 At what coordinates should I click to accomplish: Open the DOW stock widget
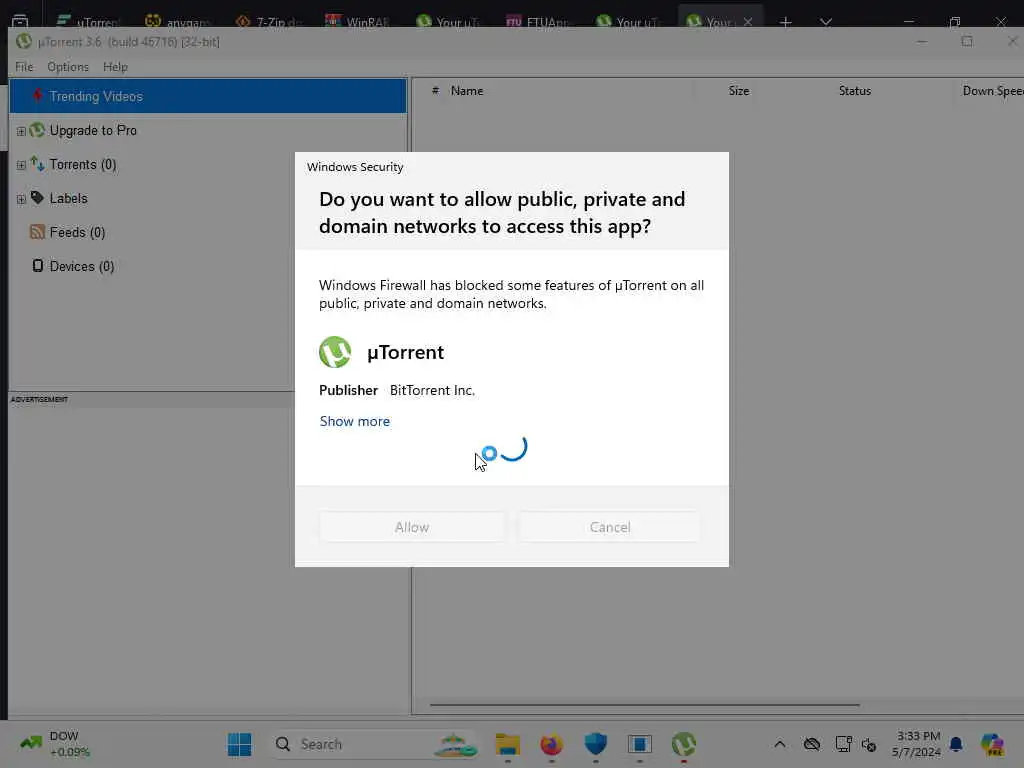56,744
